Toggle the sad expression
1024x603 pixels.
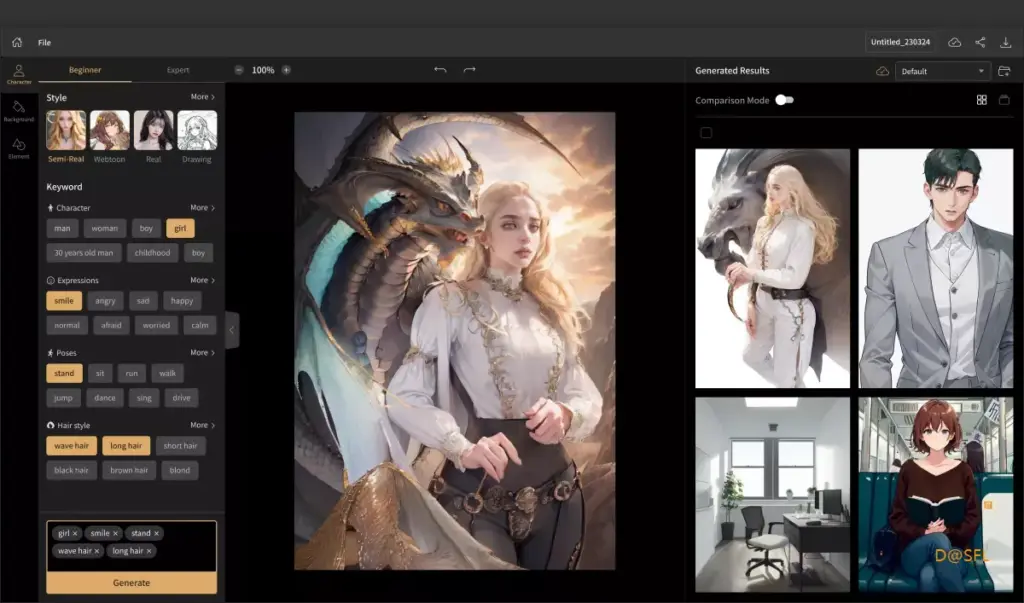pyautogui.click(x=143, y=301)
